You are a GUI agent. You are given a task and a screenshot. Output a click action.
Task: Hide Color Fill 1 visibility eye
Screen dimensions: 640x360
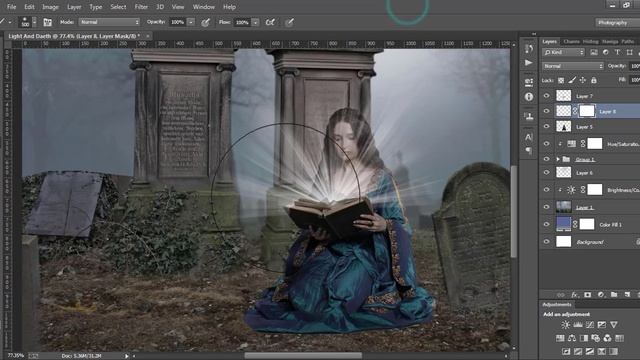[547, 224]
